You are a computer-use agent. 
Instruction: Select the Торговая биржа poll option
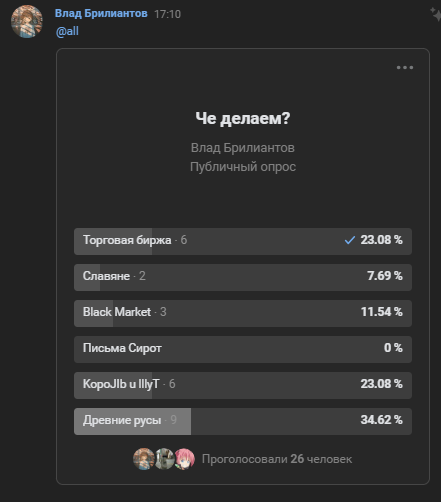(243, 241)
